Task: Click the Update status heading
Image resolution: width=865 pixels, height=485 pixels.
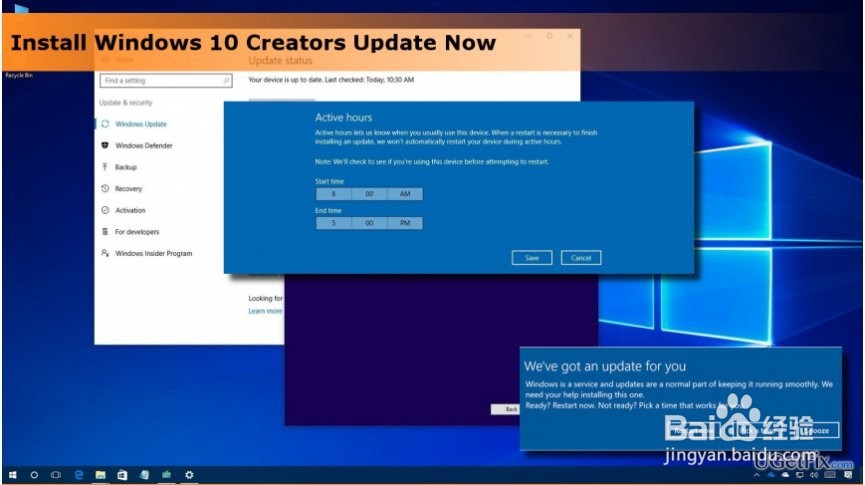Action: click(x=280, y=61)
